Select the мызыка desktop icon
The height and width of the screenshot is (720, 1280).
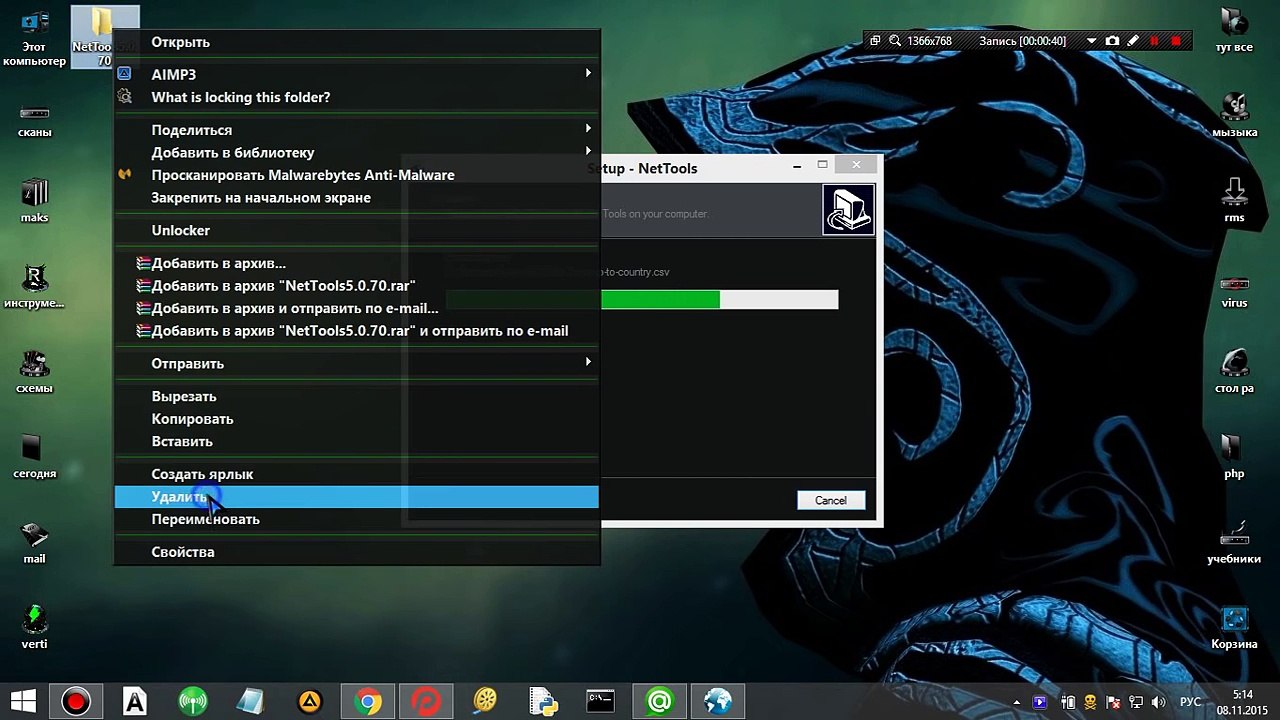(x=1234, y=116)
